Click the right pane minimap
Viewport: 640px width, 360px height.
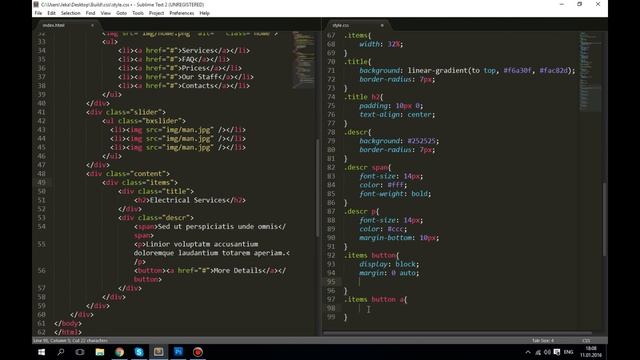[x=591, y=71]
